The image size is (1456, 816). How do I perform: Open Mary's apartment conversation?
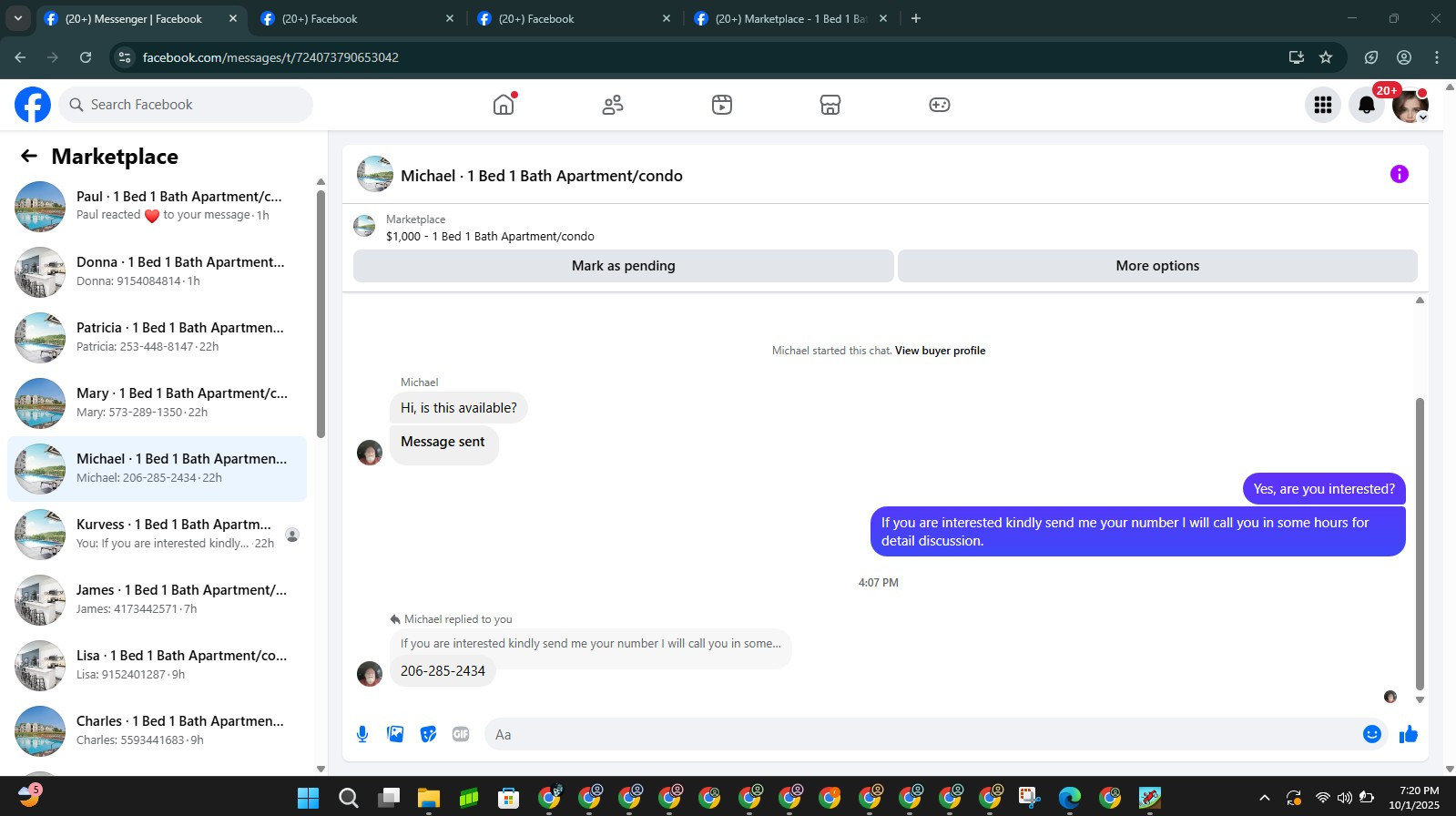click(157, 403)
